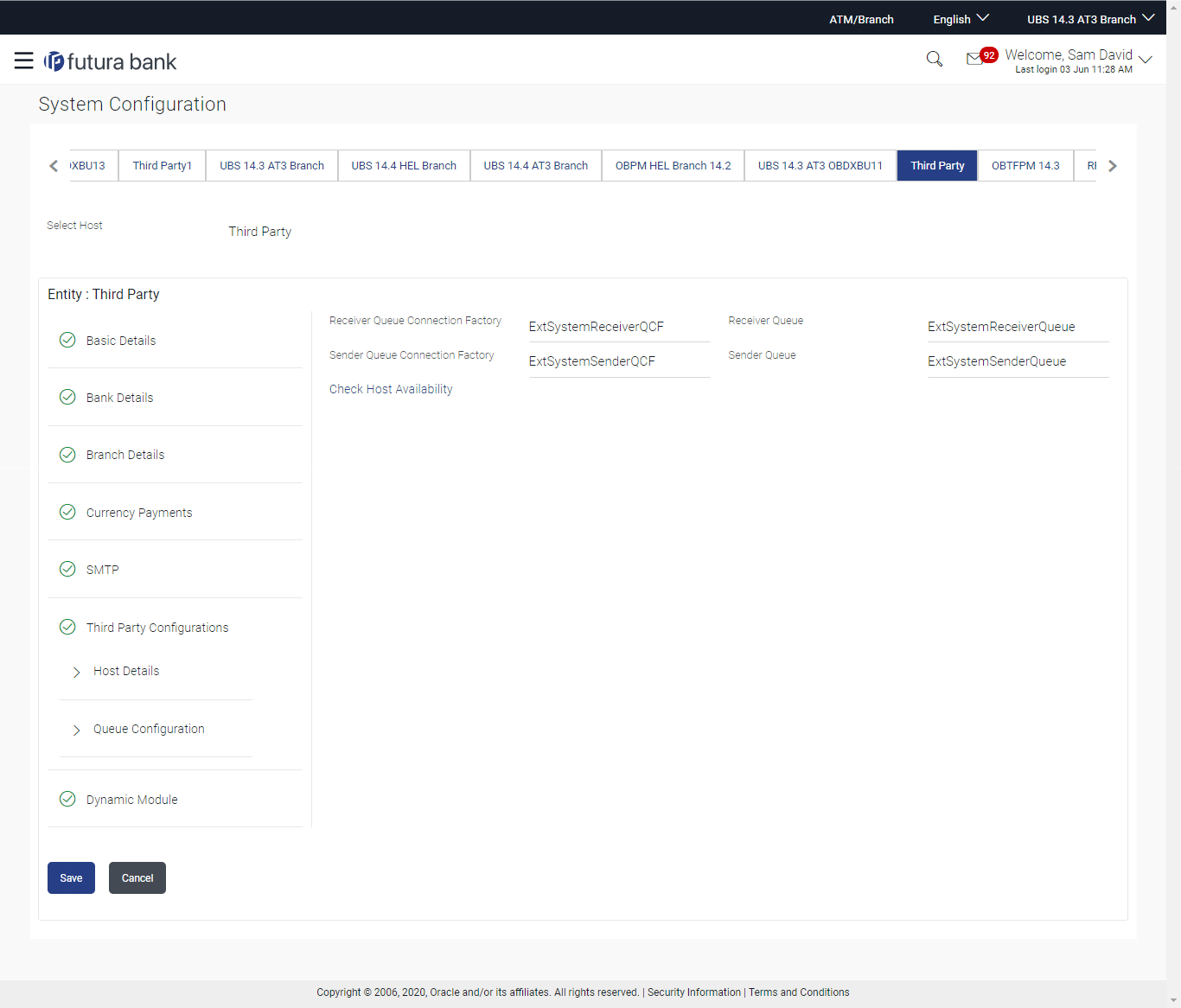Click the ExtSystemReceiverQCF field

pyautogui.click(x=619, y=327)
